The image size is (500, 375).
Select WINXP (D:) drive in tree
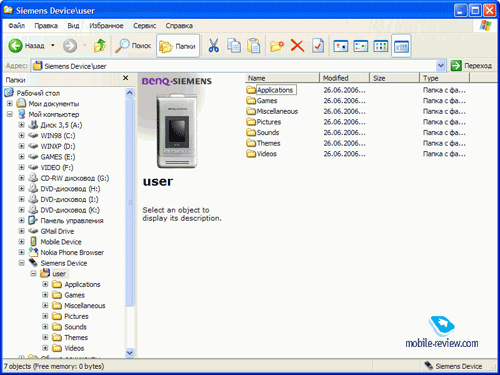(58, 146)
